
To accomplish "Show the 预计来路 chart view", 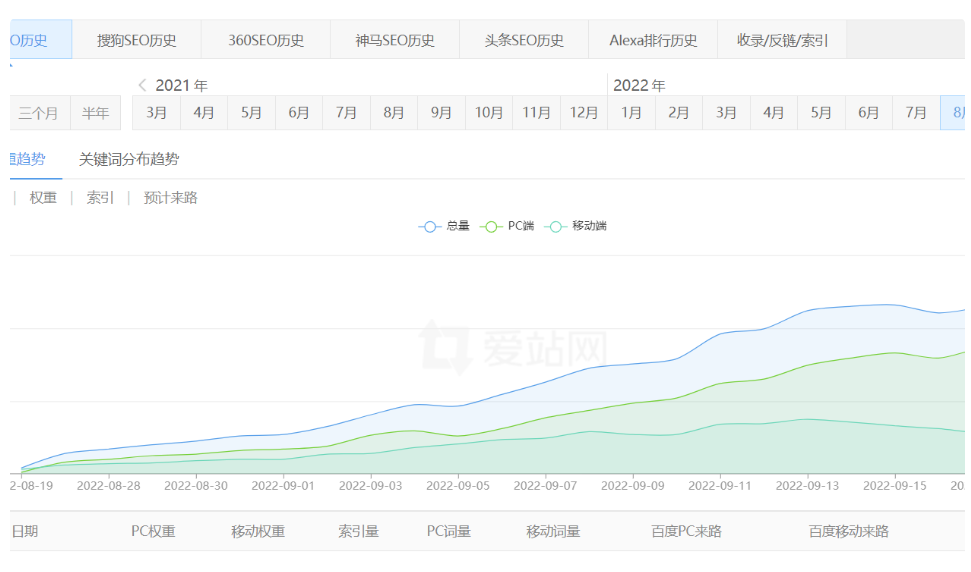I will 171,198.
